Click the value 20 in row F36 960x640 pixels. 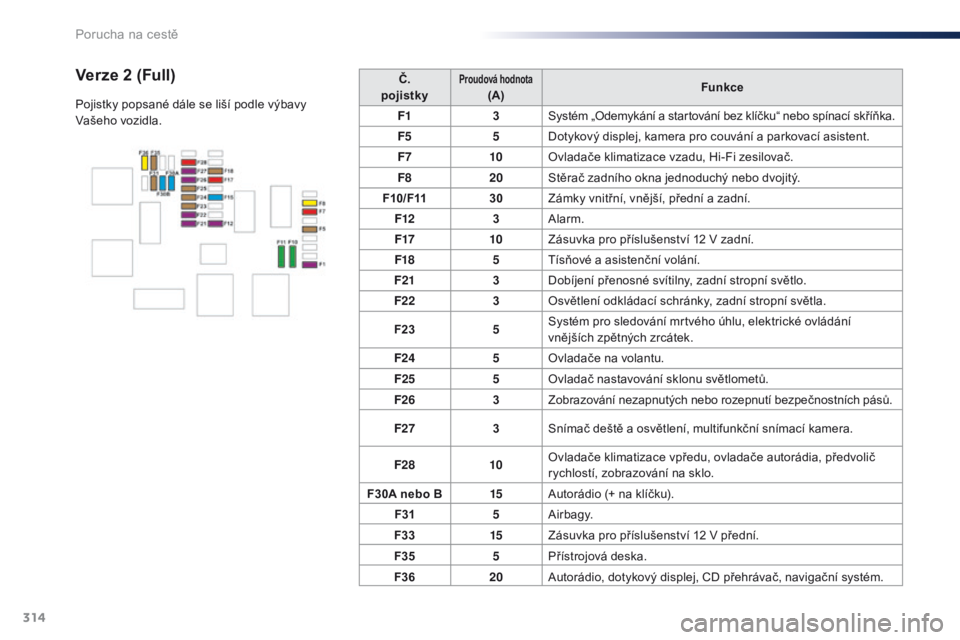496,577
